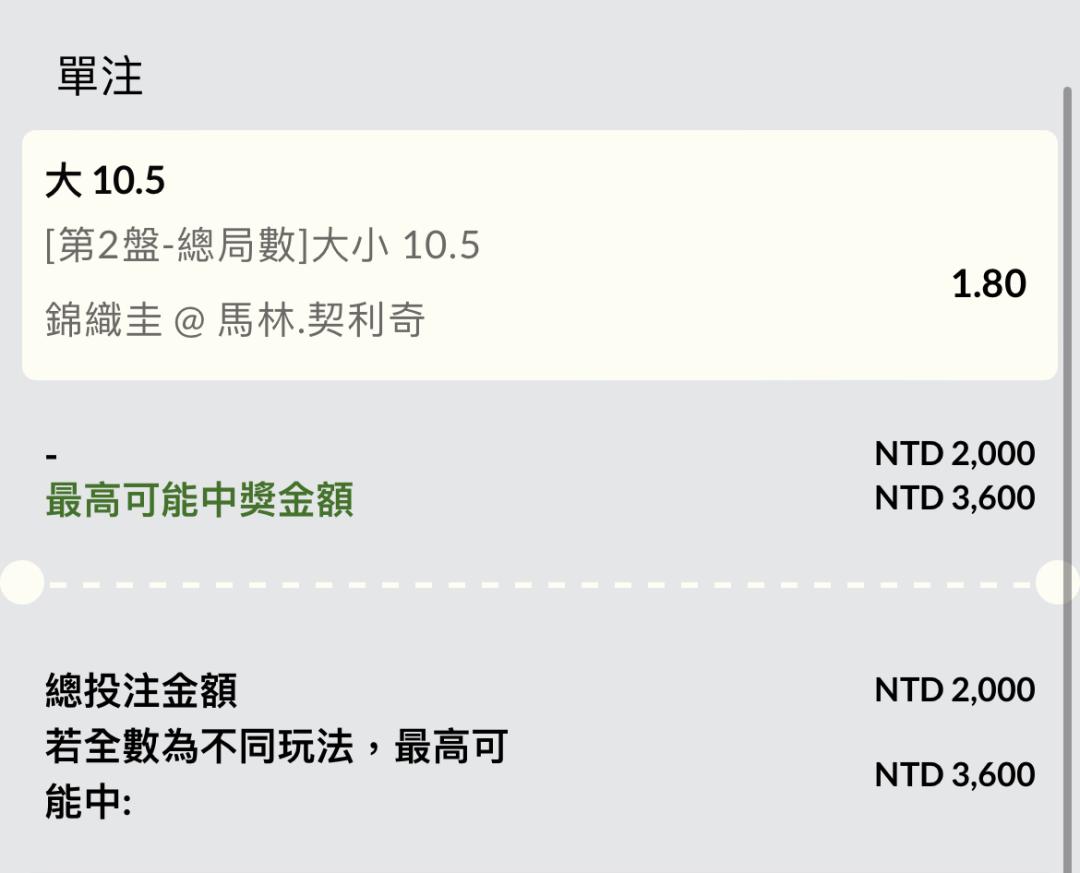
Task: Open player 錦織圭
Action: pos(103,320)
